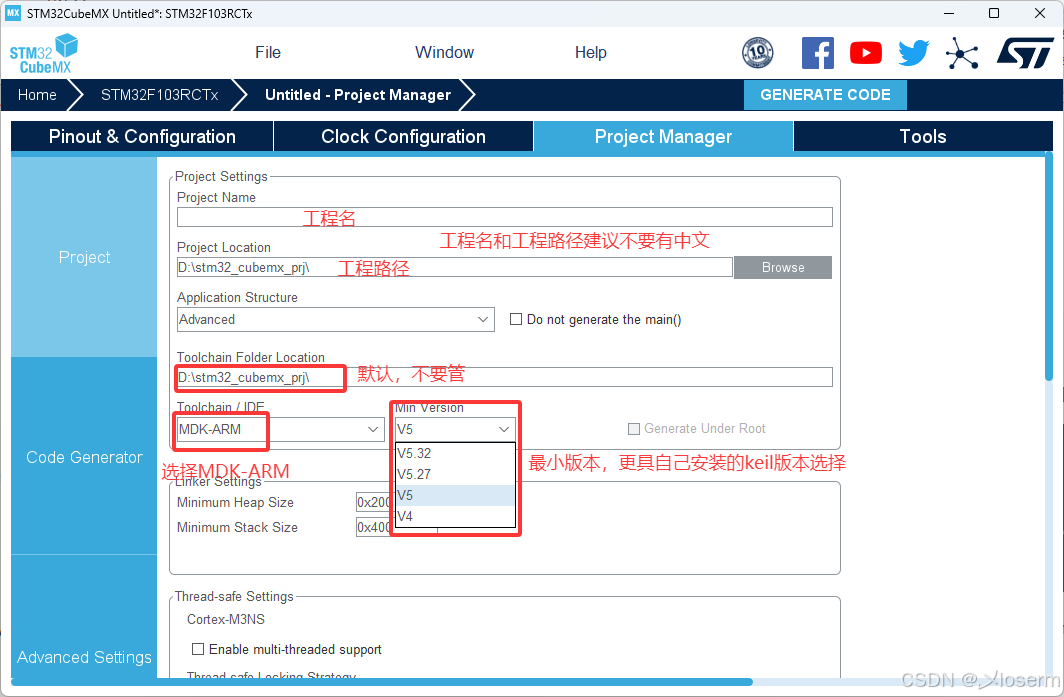Viewport: 1064px width, 697px height.
Task: Click the Minimum Heap Size value field
Action: [374, 502]
